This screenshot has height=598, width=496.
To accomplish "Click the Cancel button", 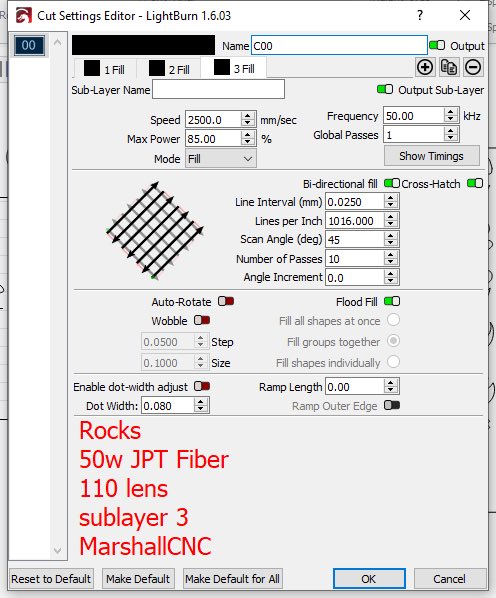I will pos(449,579).
